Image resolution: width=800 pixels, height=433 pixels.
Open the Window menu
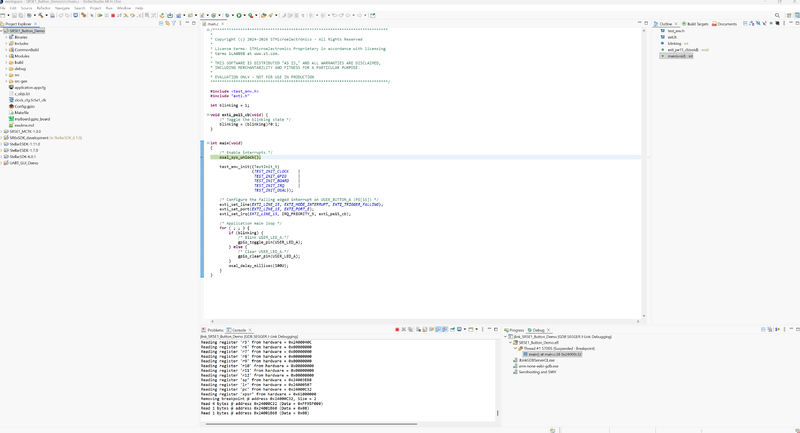123,8
